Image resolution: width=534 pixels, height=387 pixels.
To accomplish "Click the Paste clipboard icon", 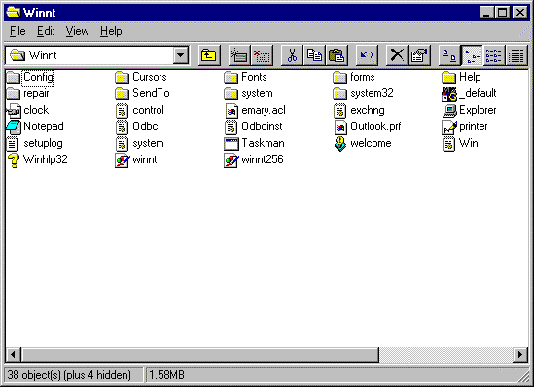I will [336, 56].
